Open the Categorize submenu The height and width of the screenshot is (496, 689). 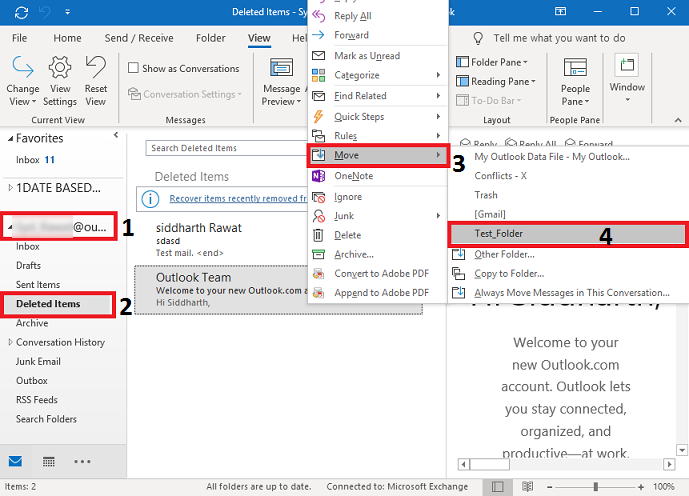[377, 75]
